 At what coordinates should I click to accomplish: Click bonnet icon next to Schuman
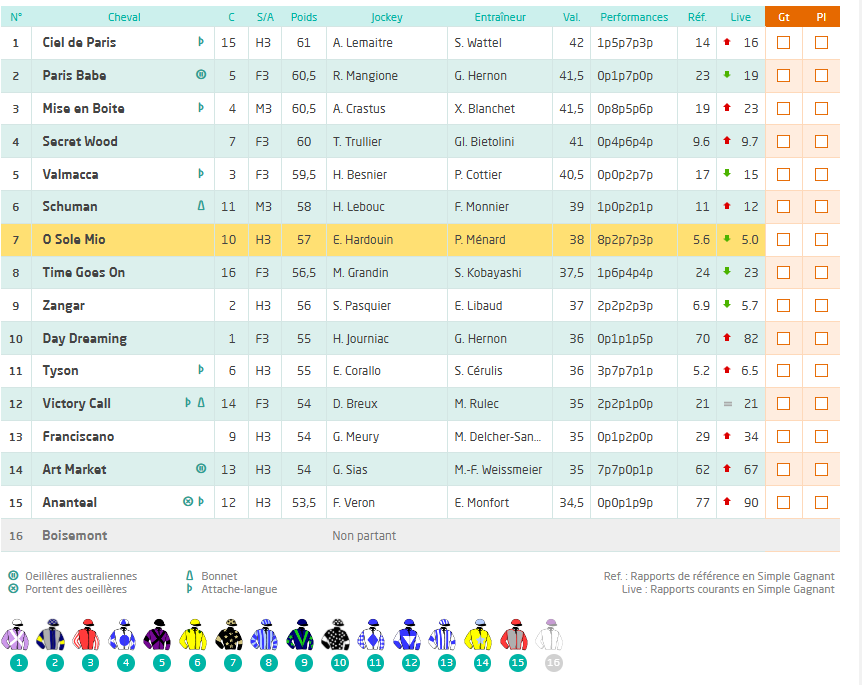pos(201,206)
